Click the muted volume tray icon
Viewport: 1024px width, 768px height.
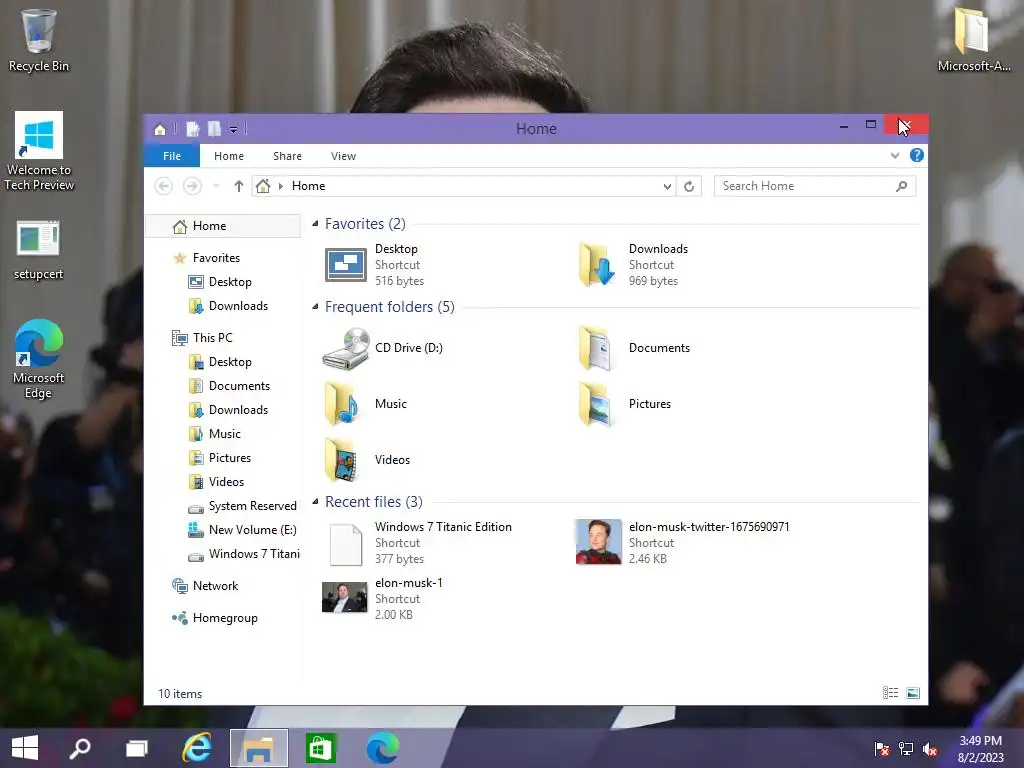tap(929, 749)
